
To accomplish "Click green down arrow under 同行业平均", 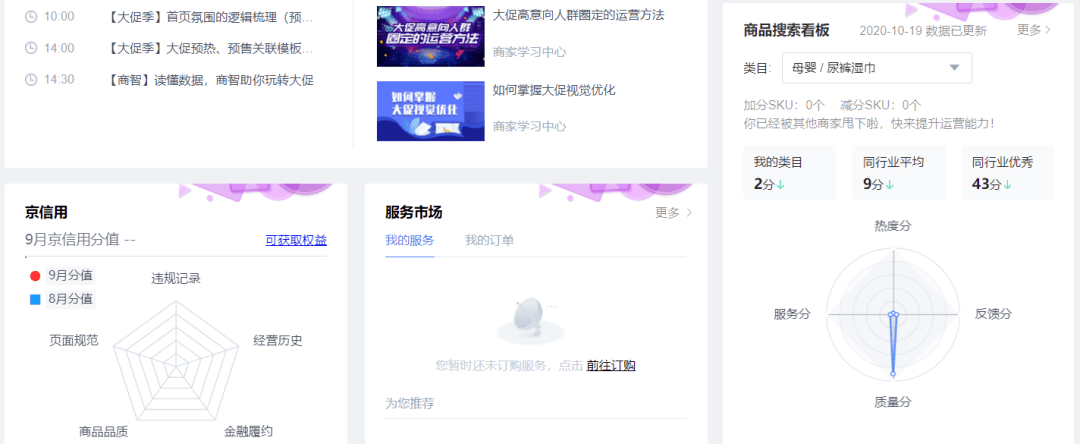I will click(889, 185).
